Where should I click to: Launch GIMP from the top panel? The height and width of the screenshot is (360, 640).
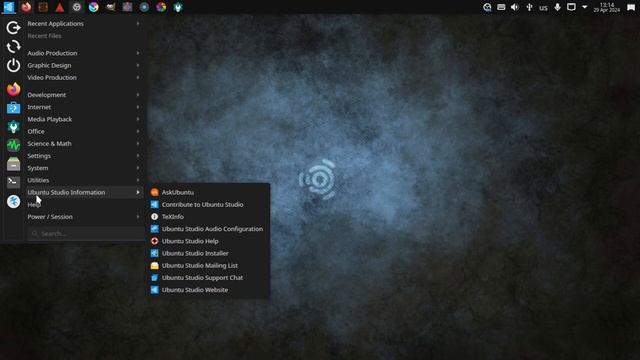(x=111, y=7)
